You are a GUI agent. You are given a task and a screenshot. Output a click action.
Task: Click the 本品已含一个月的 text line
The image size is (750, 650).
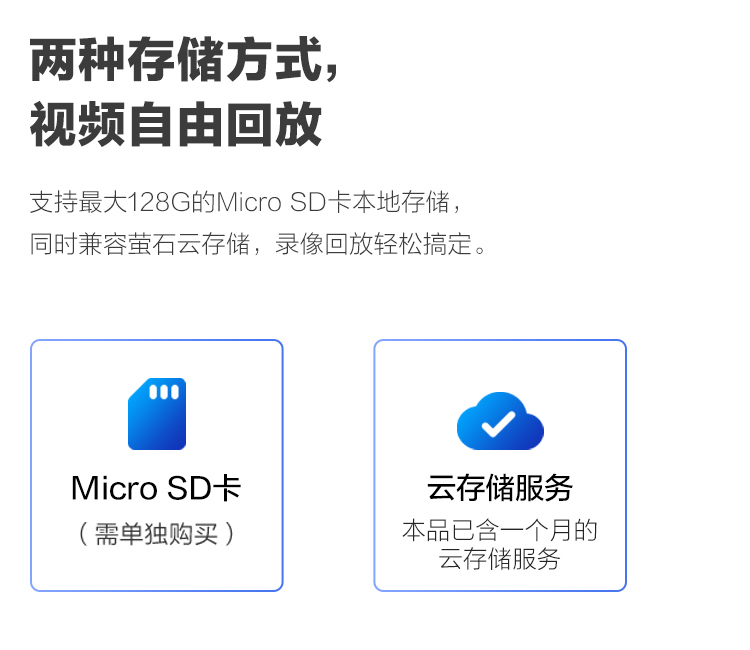500,530
